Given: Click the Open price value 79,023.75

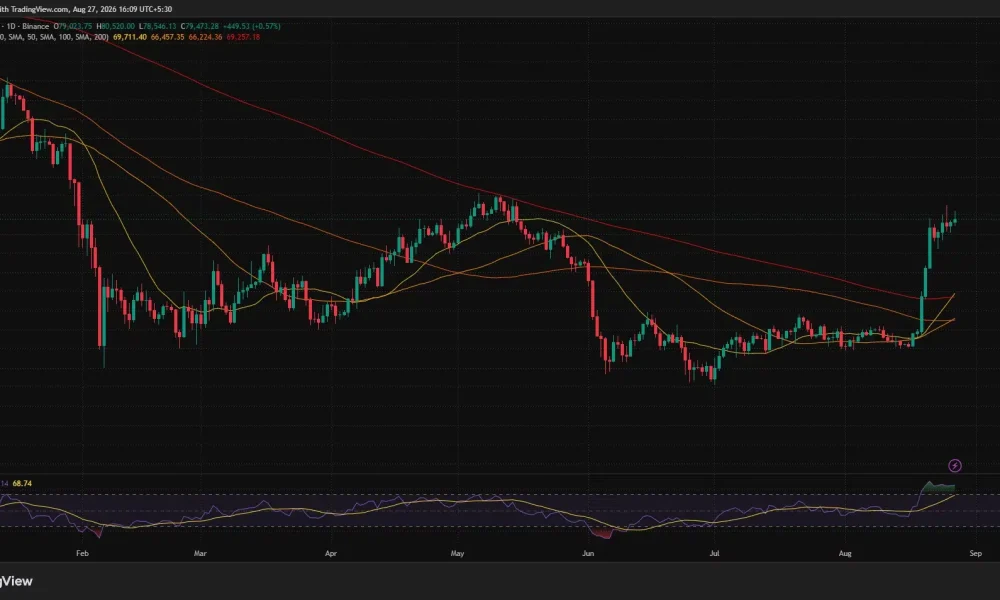Looking at the screenshot, I should click(75, 26).
